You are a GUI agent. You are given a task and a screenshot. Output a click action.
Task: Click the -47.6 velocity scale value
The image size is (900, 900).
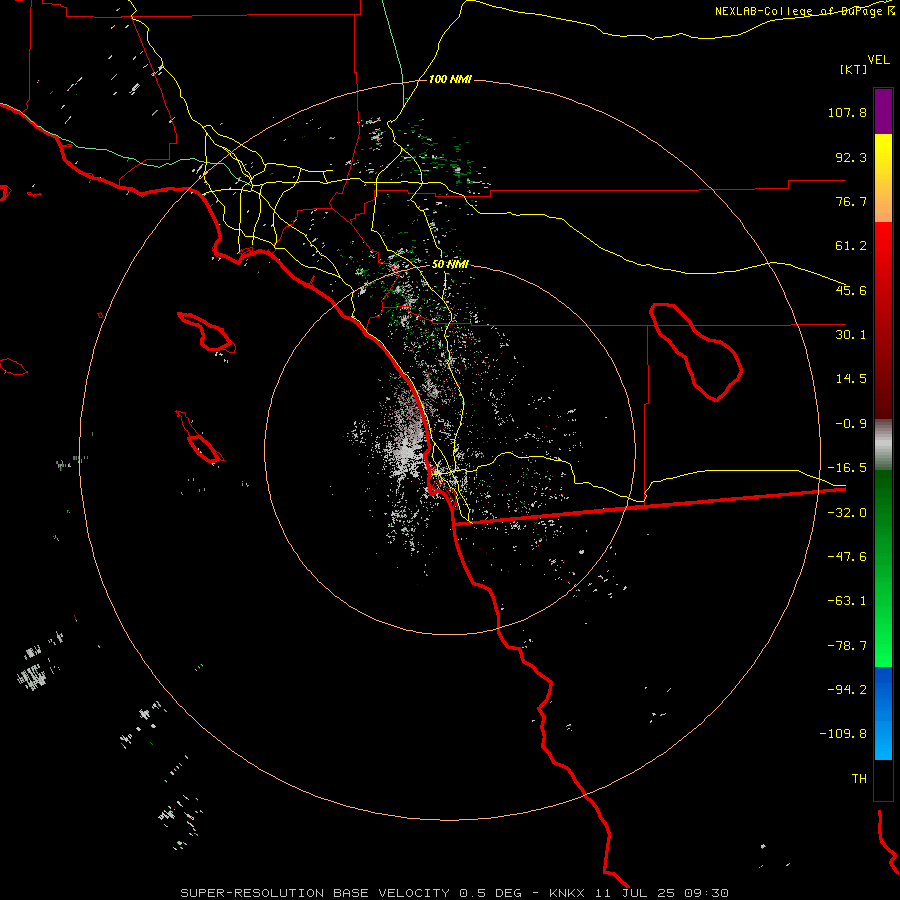[x=847, y=557]
